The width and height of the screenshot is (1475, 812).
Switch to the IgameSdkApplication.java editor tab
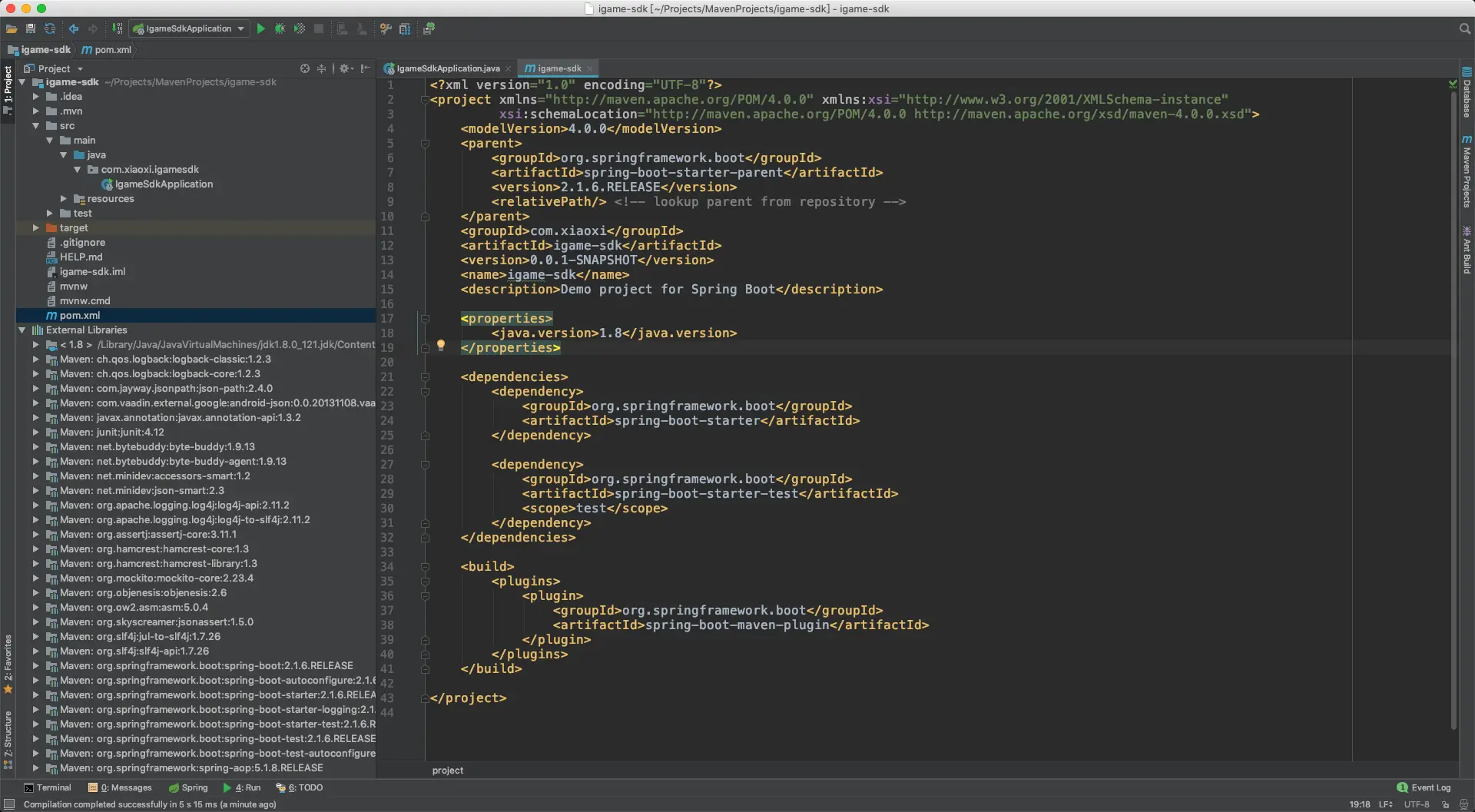point(447,68)
